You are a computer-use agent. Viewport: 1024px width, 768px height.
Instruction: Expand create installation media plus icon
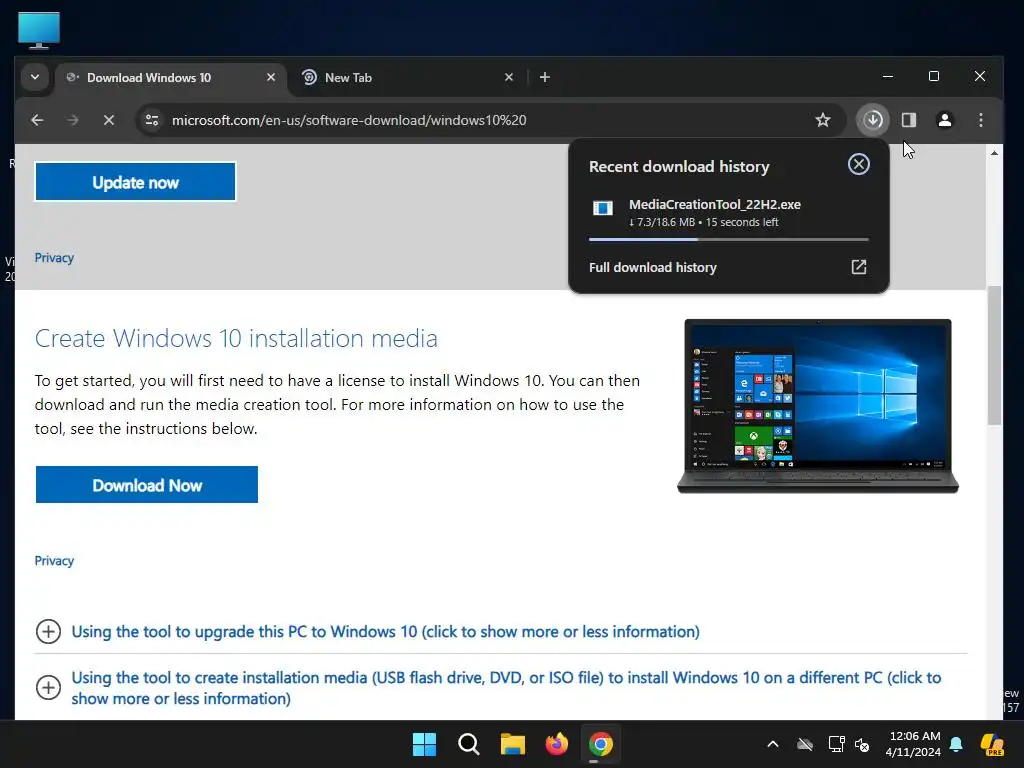point(48,688)
